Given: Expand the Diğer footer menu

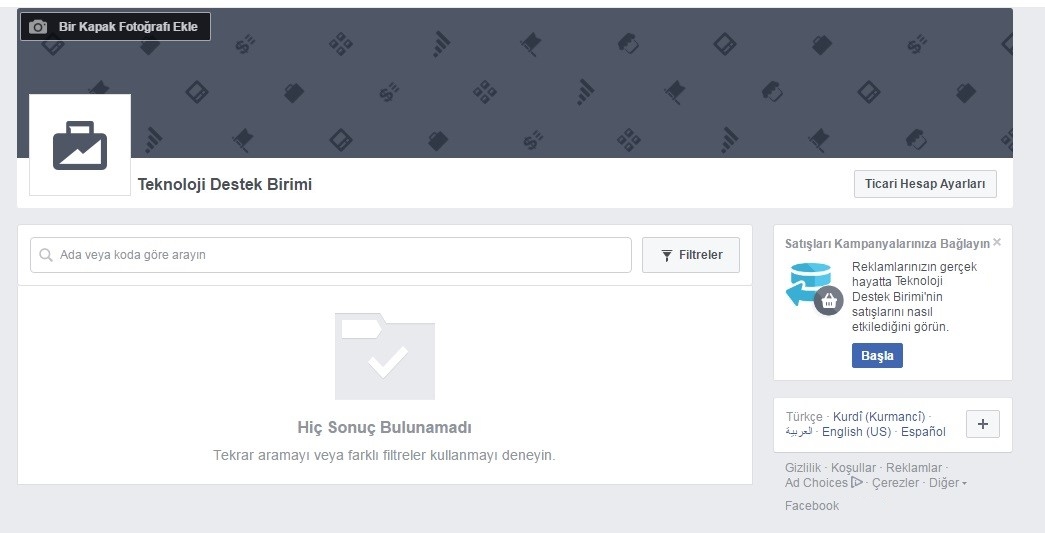Looking at the screenshot, I should (x=948, y=483).
